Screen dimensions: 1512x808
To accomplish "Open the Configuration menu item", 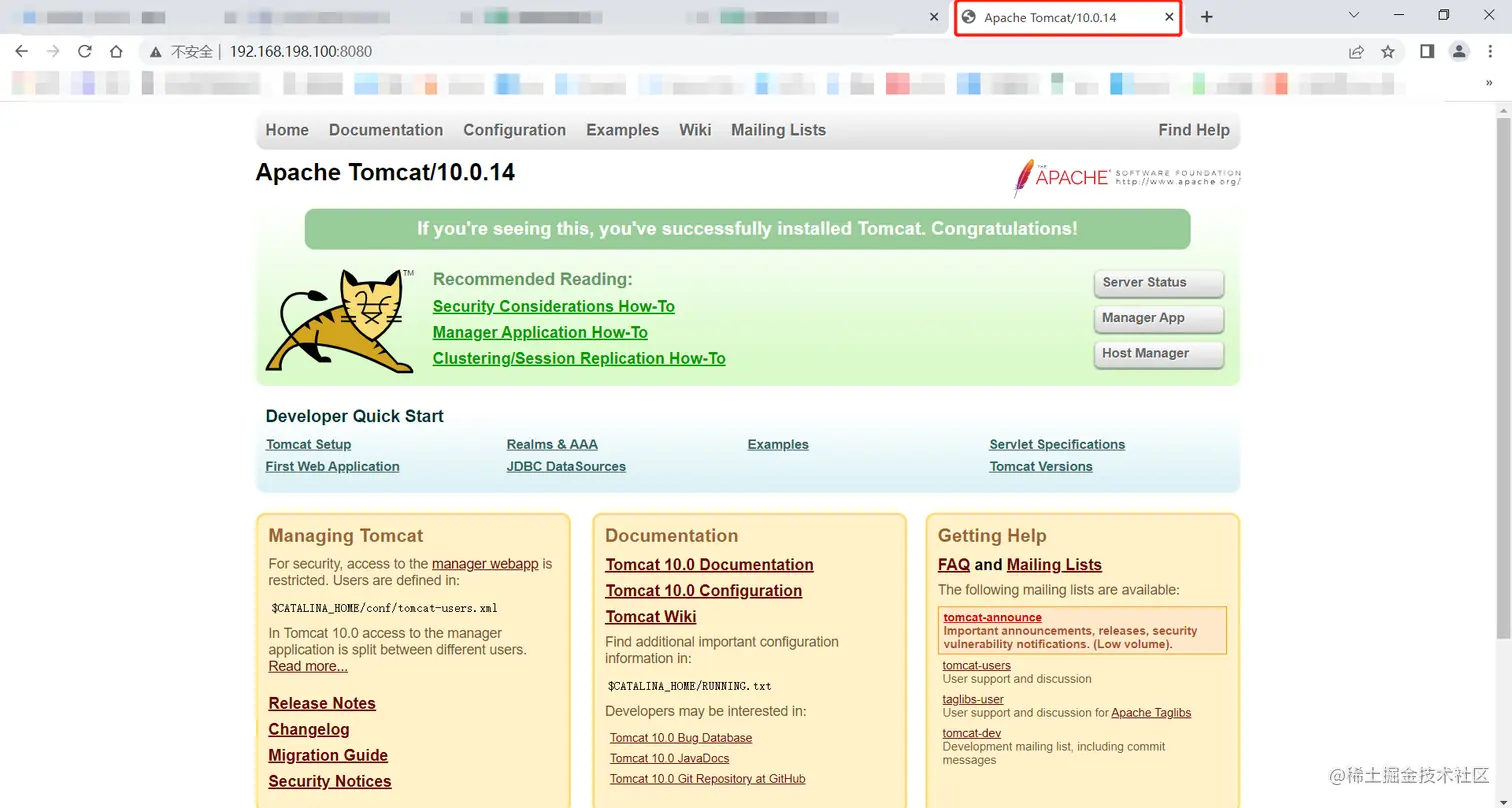I will (515, 130).
